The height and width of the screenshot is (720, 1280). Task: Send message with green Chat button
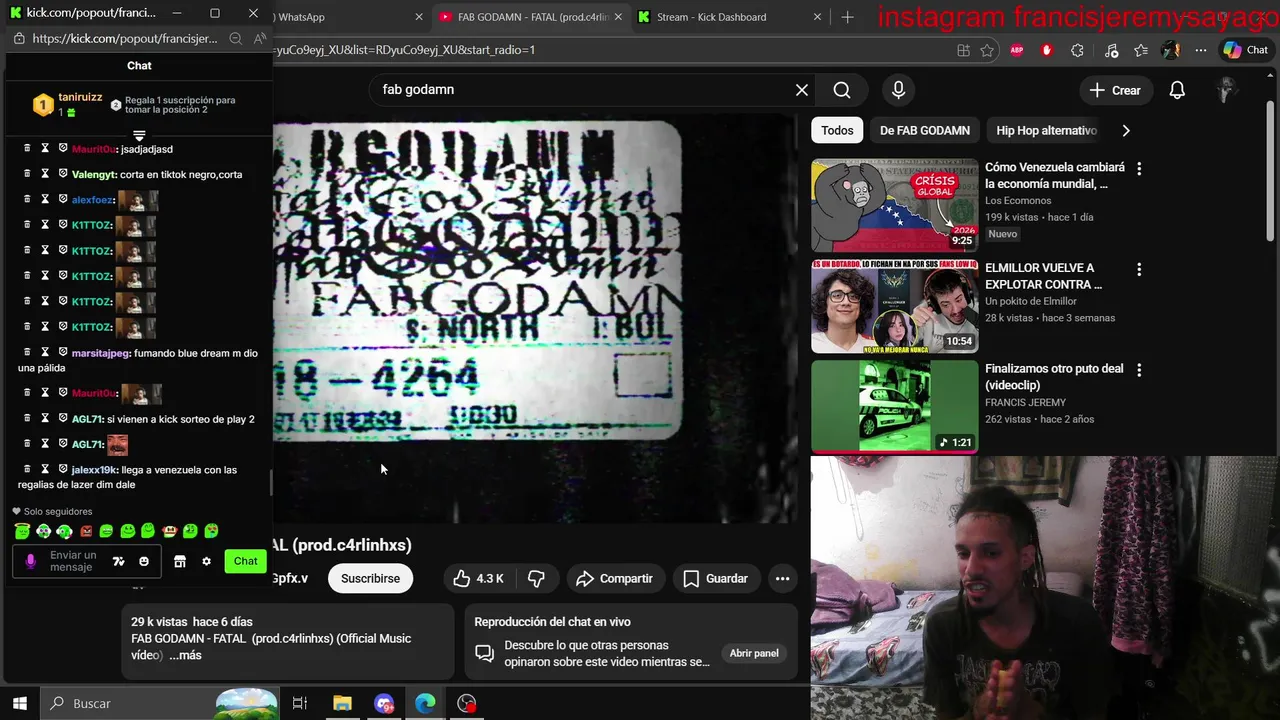click(x=246, y=561)
